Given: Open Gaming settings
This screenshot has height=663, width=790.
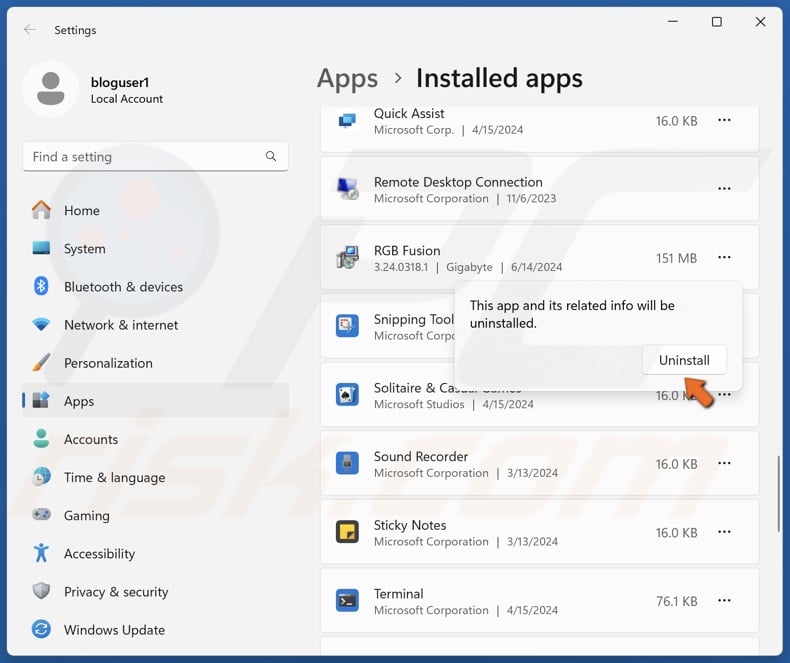Looking at the screenshot, I should pos(156,515).
